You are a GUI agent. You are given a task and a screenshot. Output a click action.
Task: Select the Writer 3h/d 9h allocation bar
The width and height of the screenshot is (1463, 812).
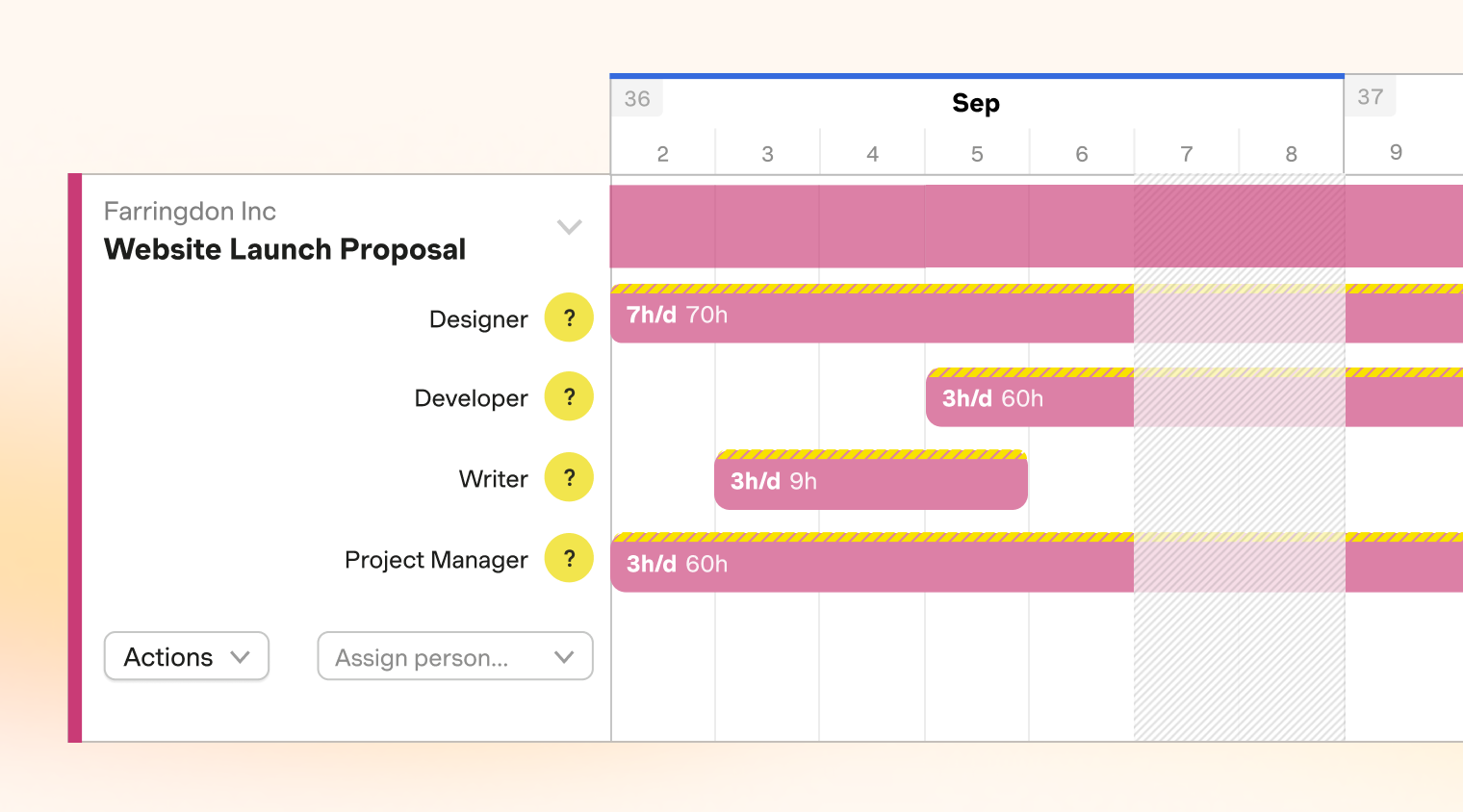(x=871, y=481)
